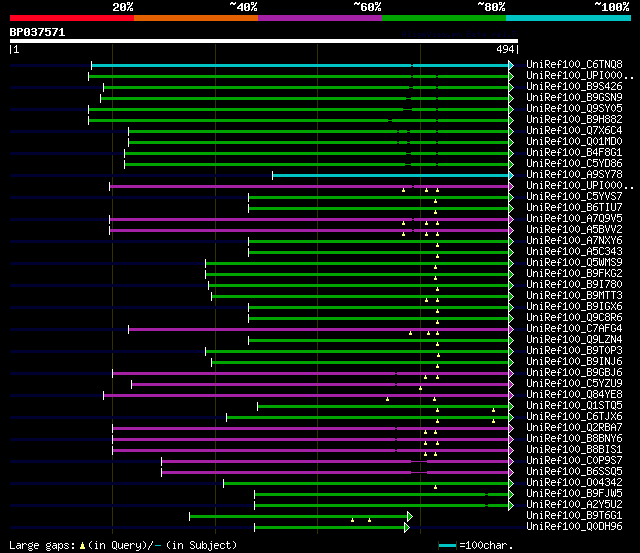Select the UniRef100_B8BNY6 label
Image resolution: width=640 pixels, height=553 pixels.
[x=574, y=439]
